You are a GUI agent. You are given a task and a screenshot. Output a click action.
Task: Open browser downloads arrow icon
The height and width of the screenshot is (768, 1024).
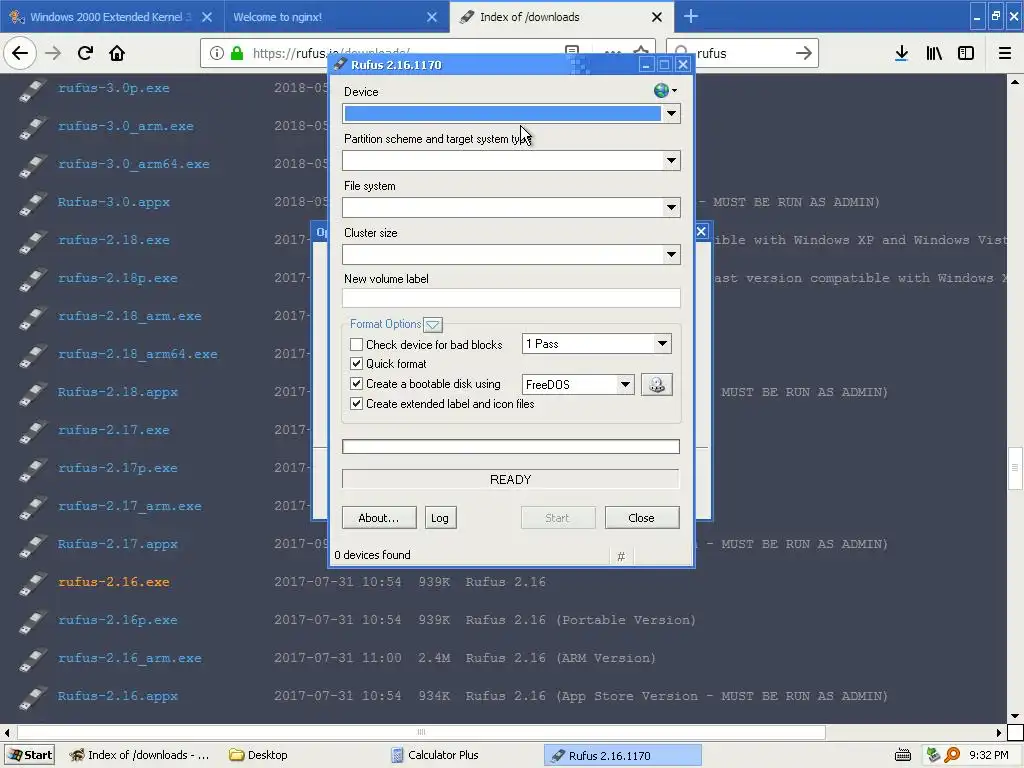901,54
